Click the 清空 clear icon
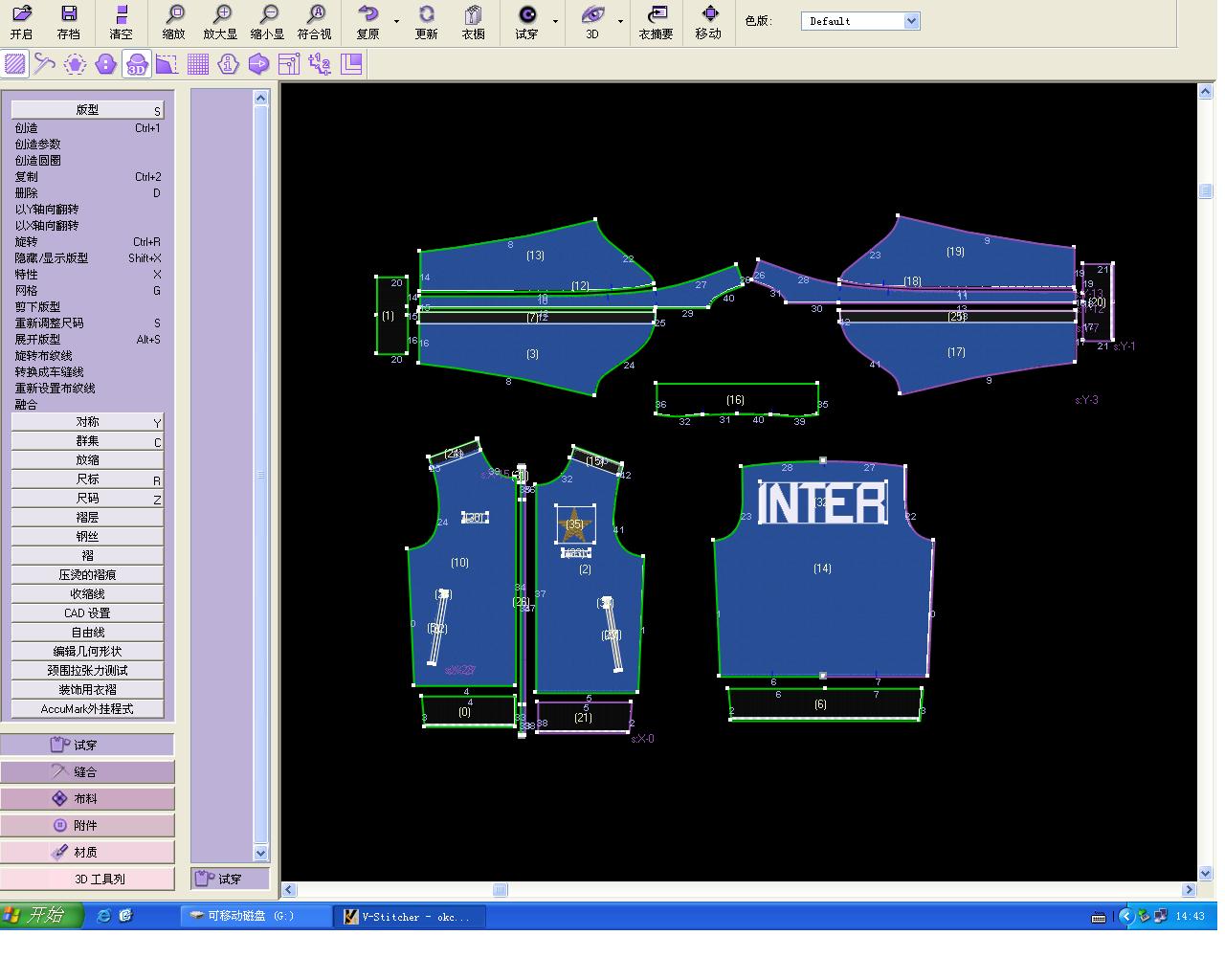 [122, 22]
